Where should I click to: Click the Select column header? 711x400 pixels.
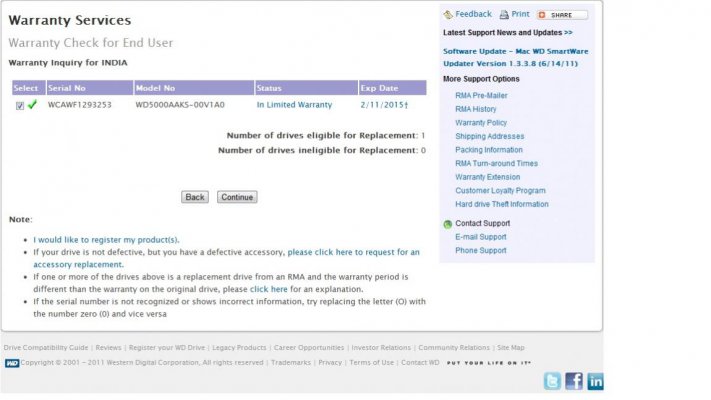pos(29,88)
